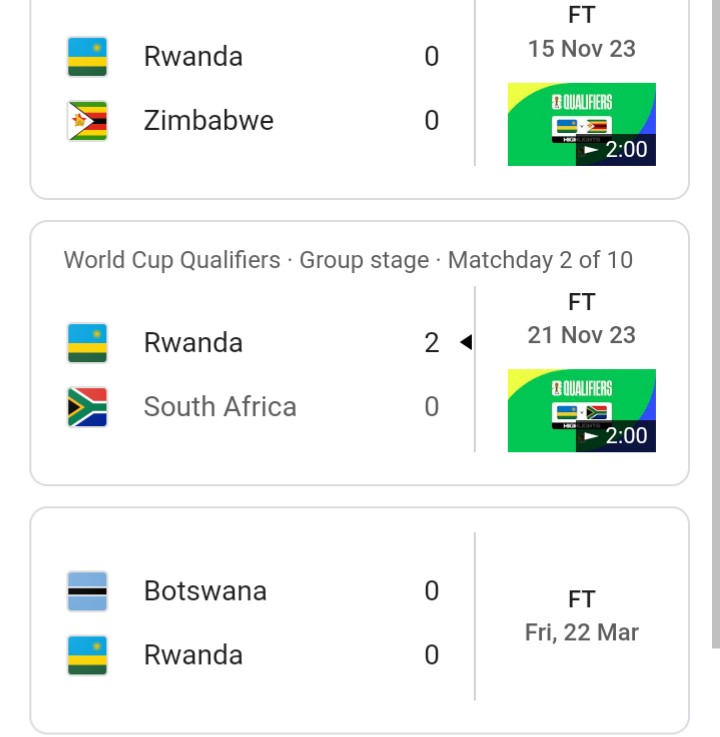The width and height of the screenshot is (720, 737).
Task: Select Rwanda's name in the South Africa match
Action: point(193,343)
